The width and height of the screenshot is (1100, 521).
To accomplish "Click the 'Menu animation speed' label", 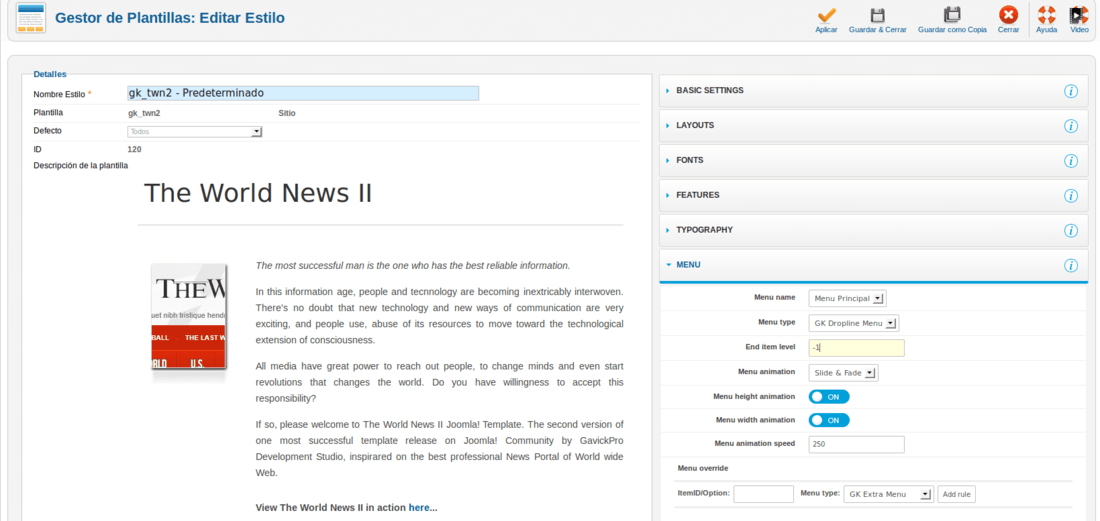I will (x=755, y=443).
